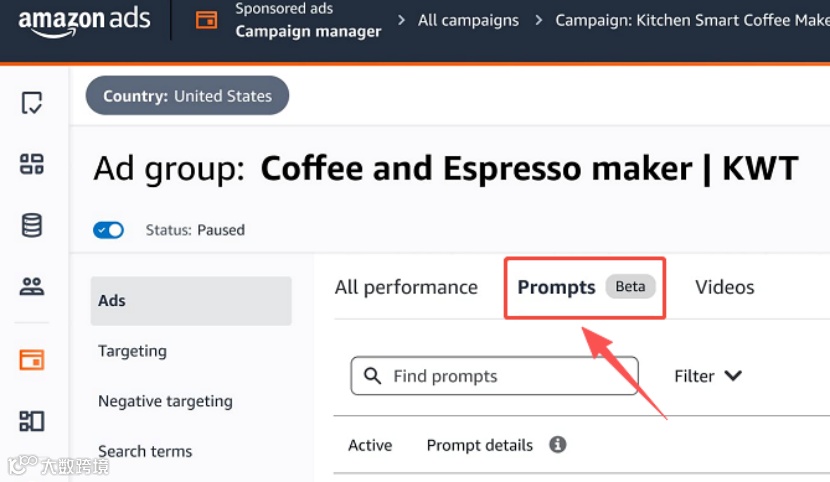The height and width of the screenshot is (482, 830).
Task: Click the Amazon Ads logo
Action: tap(84, 21)
